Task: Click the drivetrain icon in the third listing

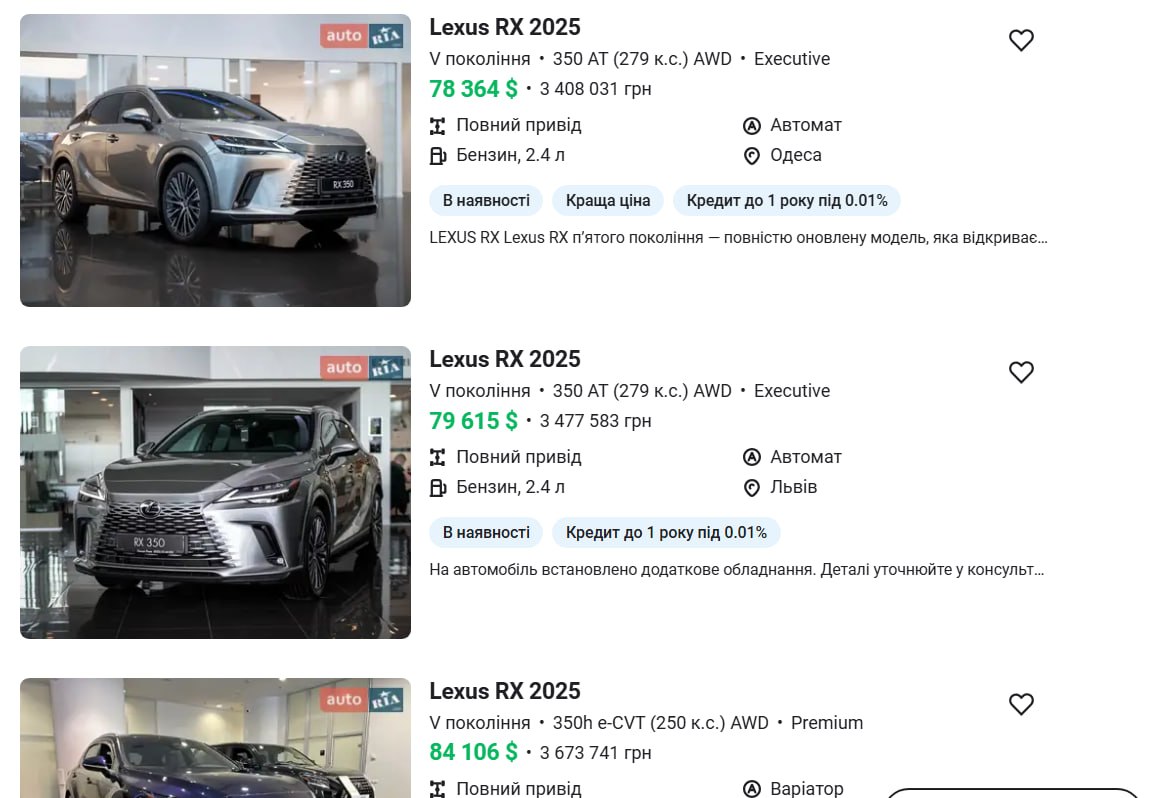Action: point(438,789)
